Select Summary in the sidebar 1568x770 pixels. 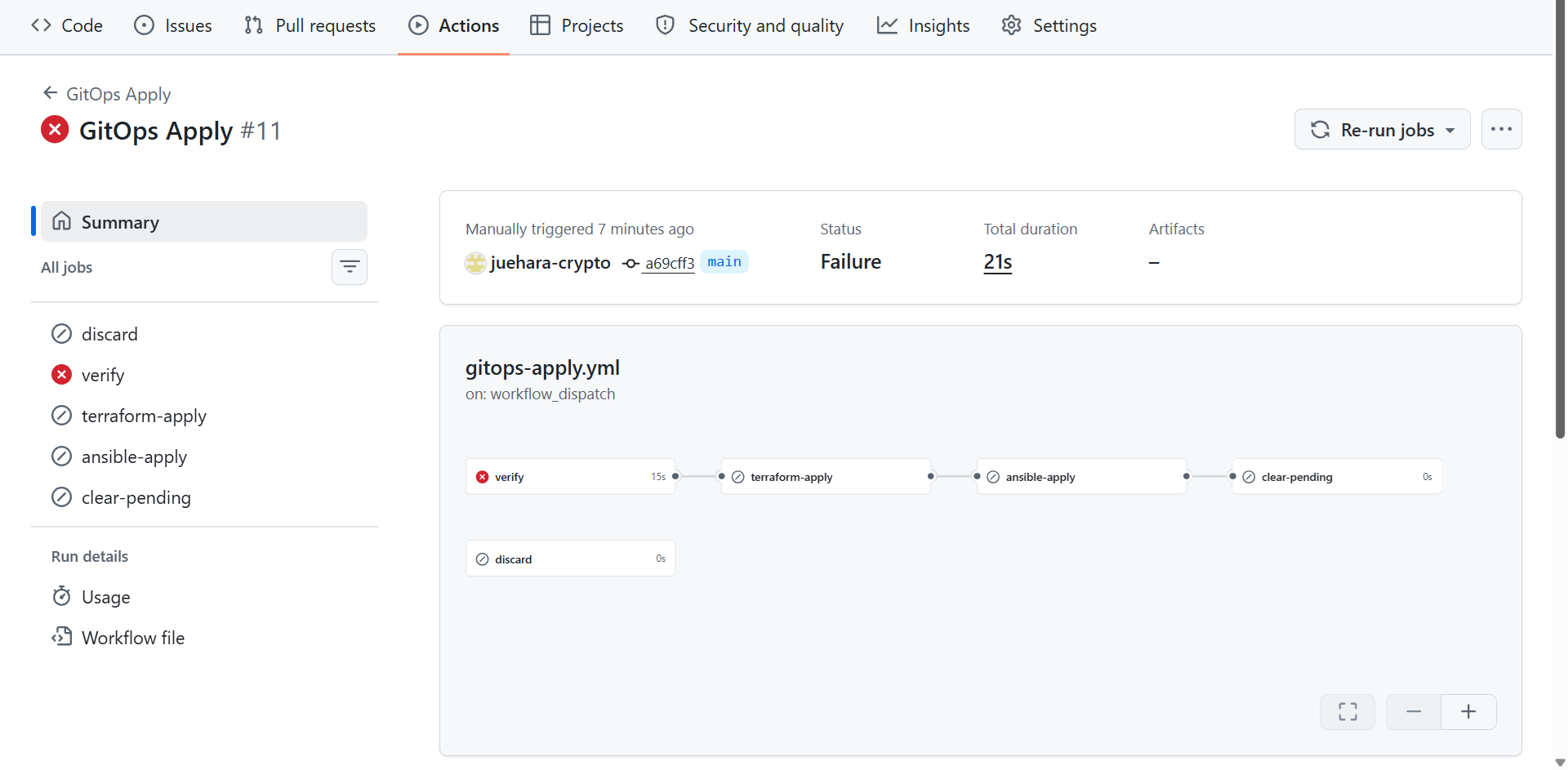pos(204,221)
